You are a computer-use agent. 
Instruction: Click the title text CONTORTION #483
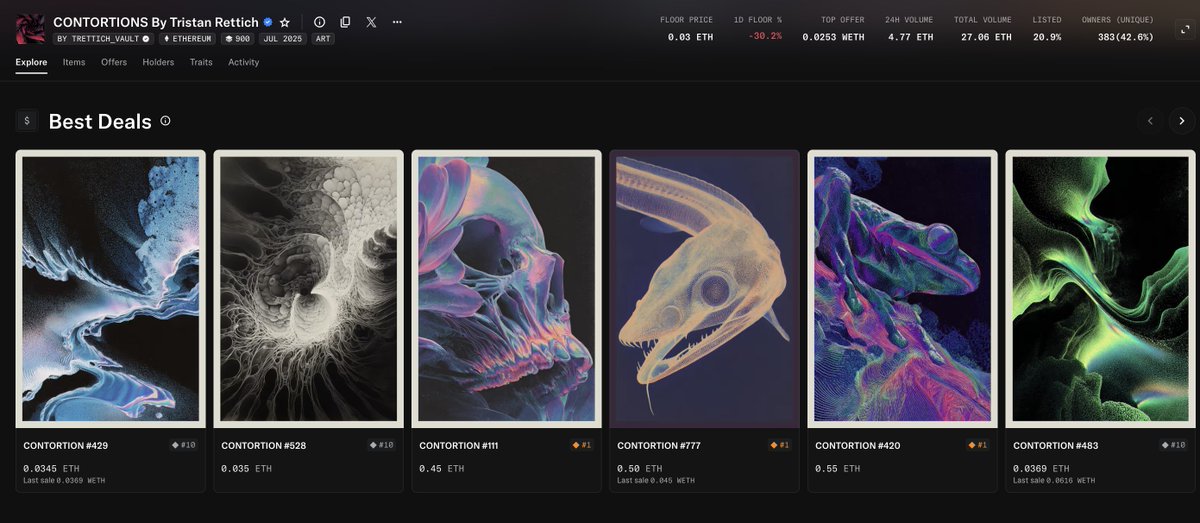click(x=1055, y=445)
